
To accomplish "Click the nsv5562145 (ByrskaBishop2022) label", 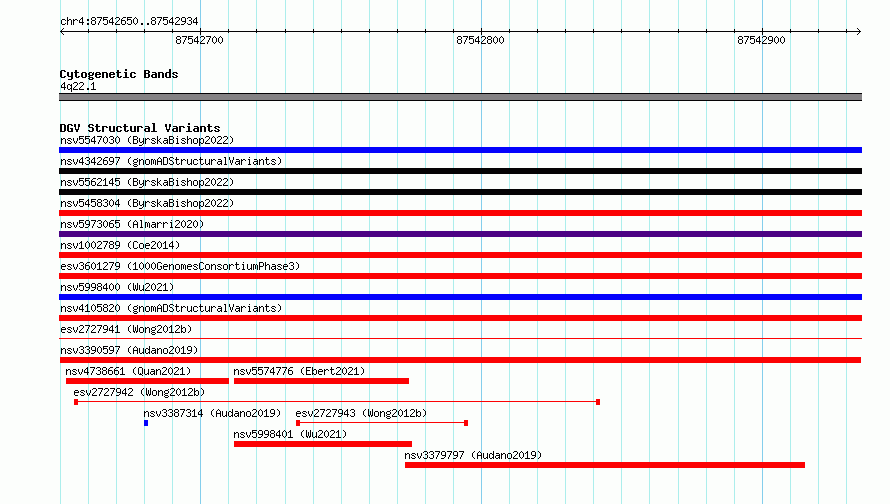I will pyautogui.click(x=147, y=182).
